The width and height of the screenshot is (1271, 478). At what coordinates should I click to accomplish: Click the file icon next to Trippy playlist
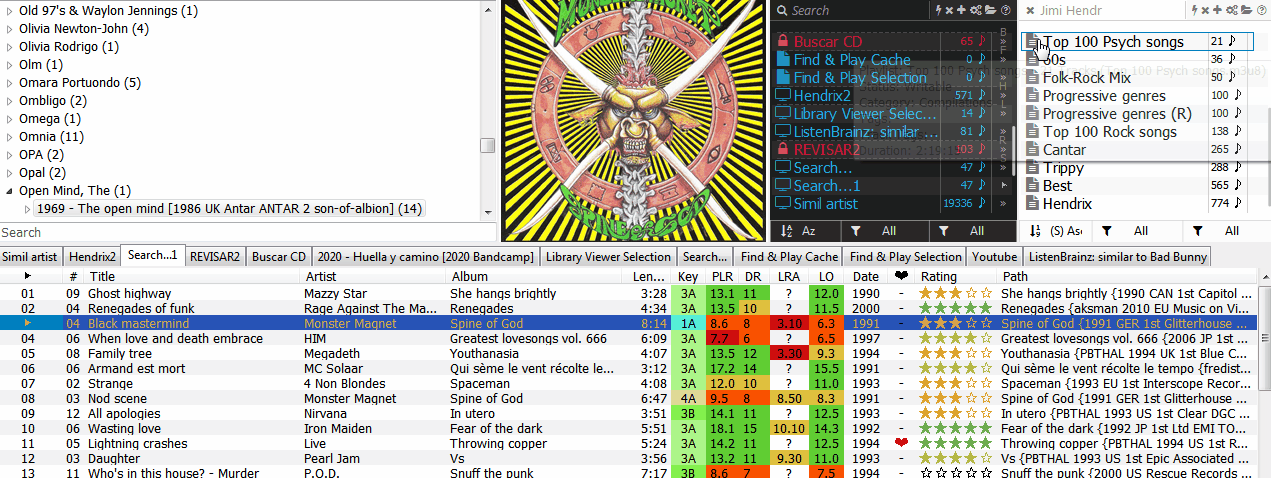click(1033, 168)
